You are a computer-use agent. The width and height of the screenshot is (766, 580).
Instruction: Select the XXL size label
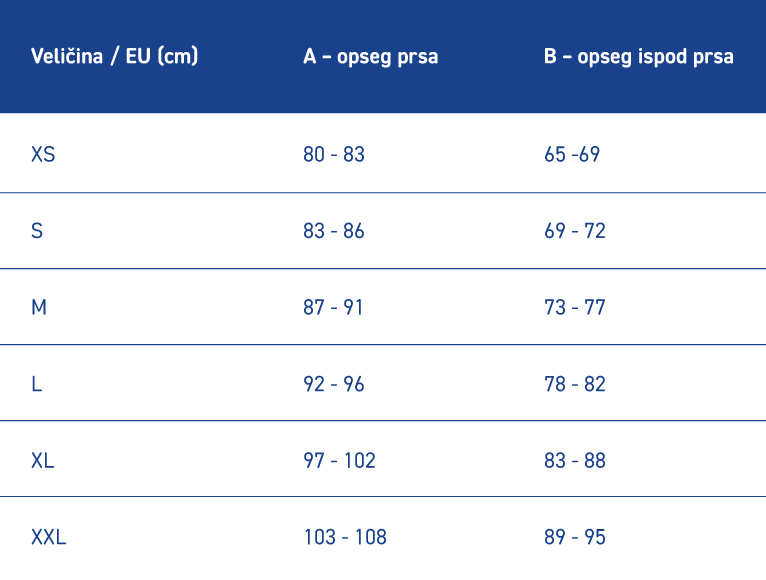[x=48, y=537]
